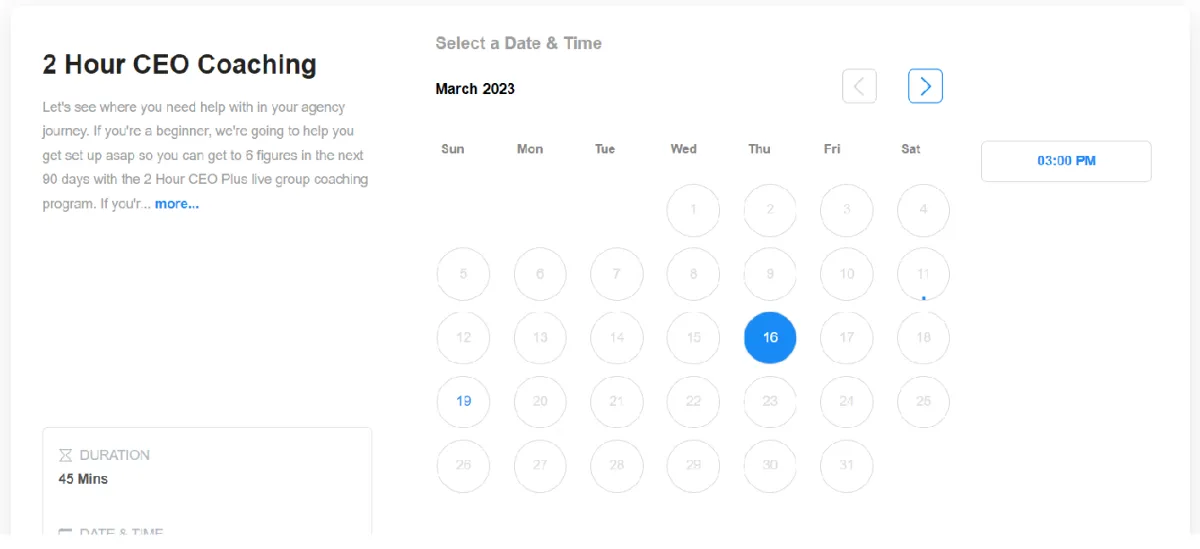The image size is (1200, 549).
Task: Select date 17 under Friday
Action: [x=846, y=338]
